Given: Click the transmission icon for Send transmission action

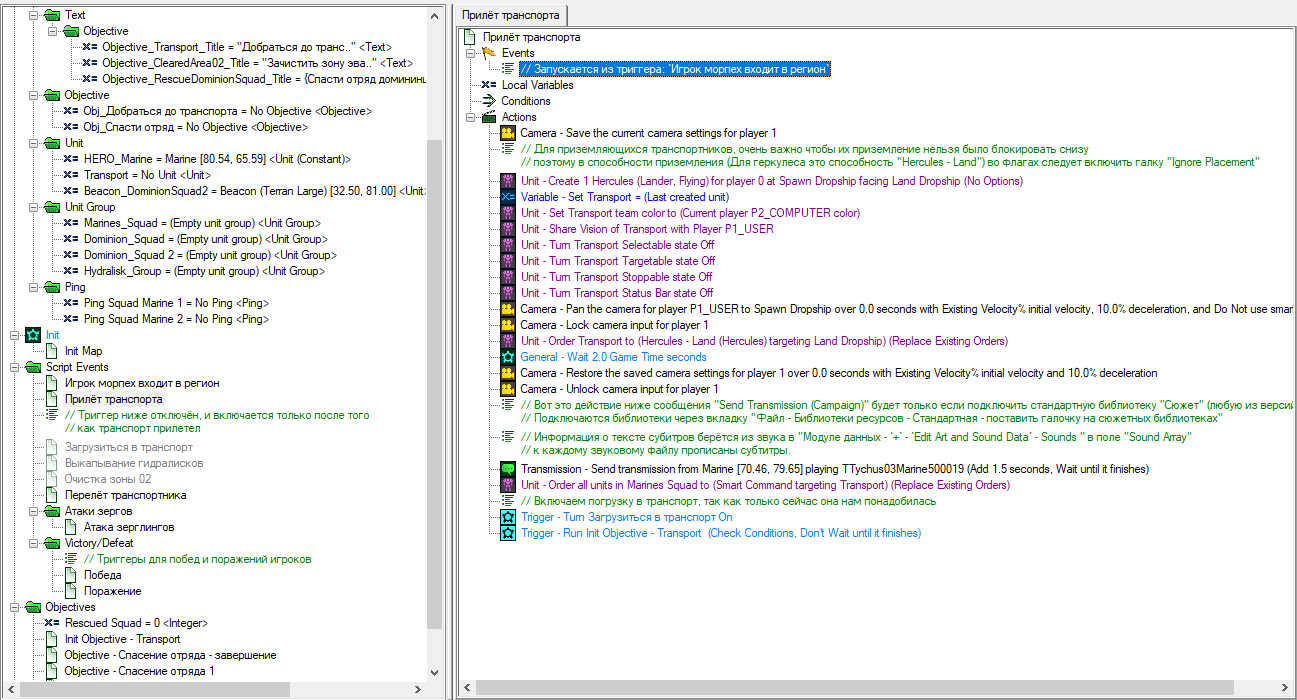Looking at the screenshot, I should point(507,469).
